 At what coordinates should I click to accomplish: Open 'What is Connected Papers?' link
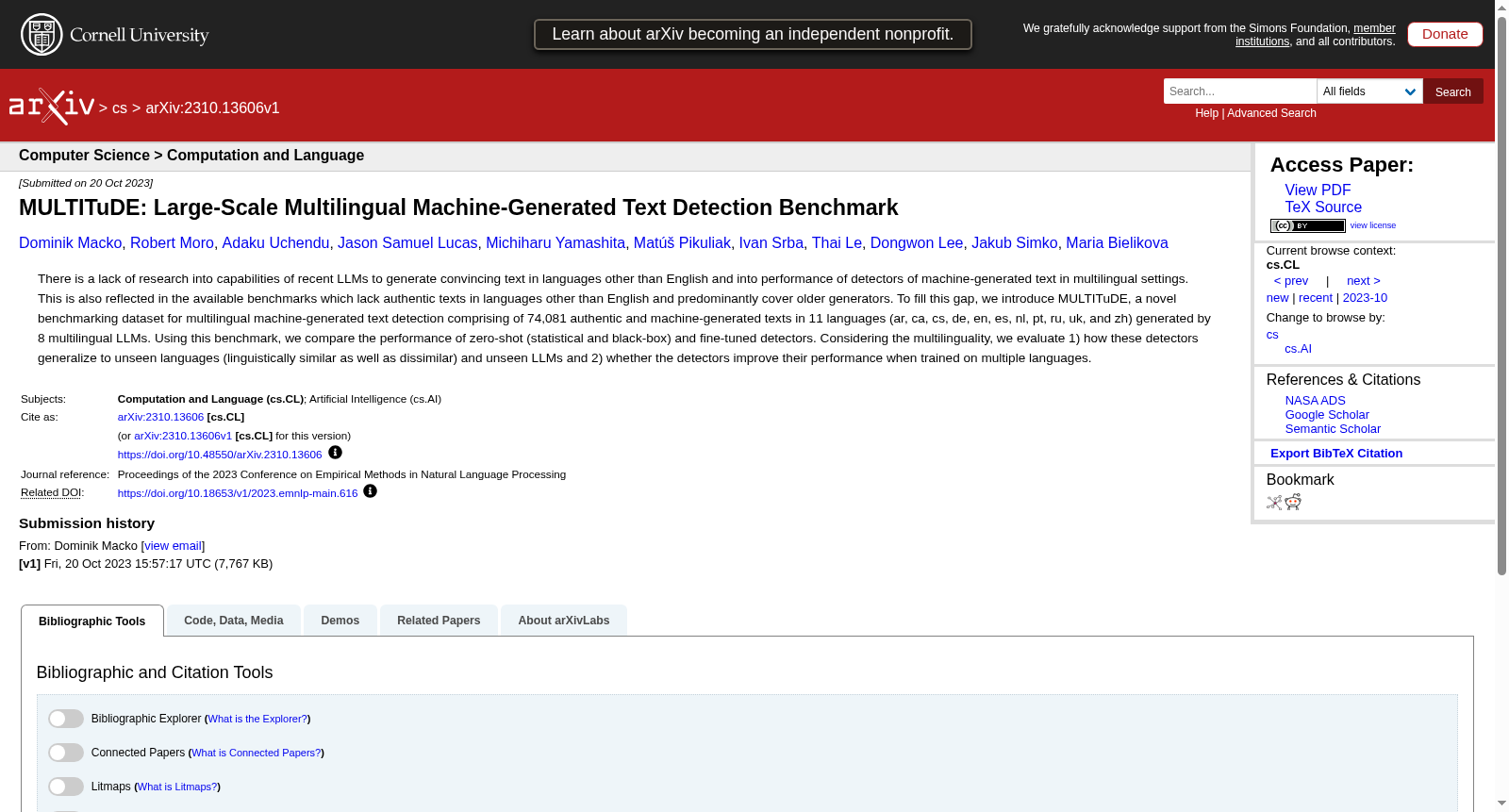[x=257, y=753]
